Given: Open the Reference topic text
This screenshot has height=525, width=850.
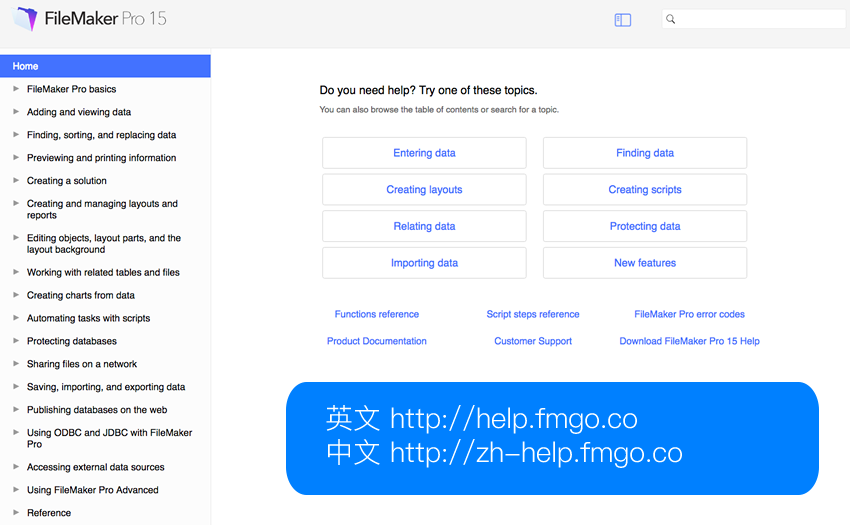Looking at the screenshot, I should point(49,513).
